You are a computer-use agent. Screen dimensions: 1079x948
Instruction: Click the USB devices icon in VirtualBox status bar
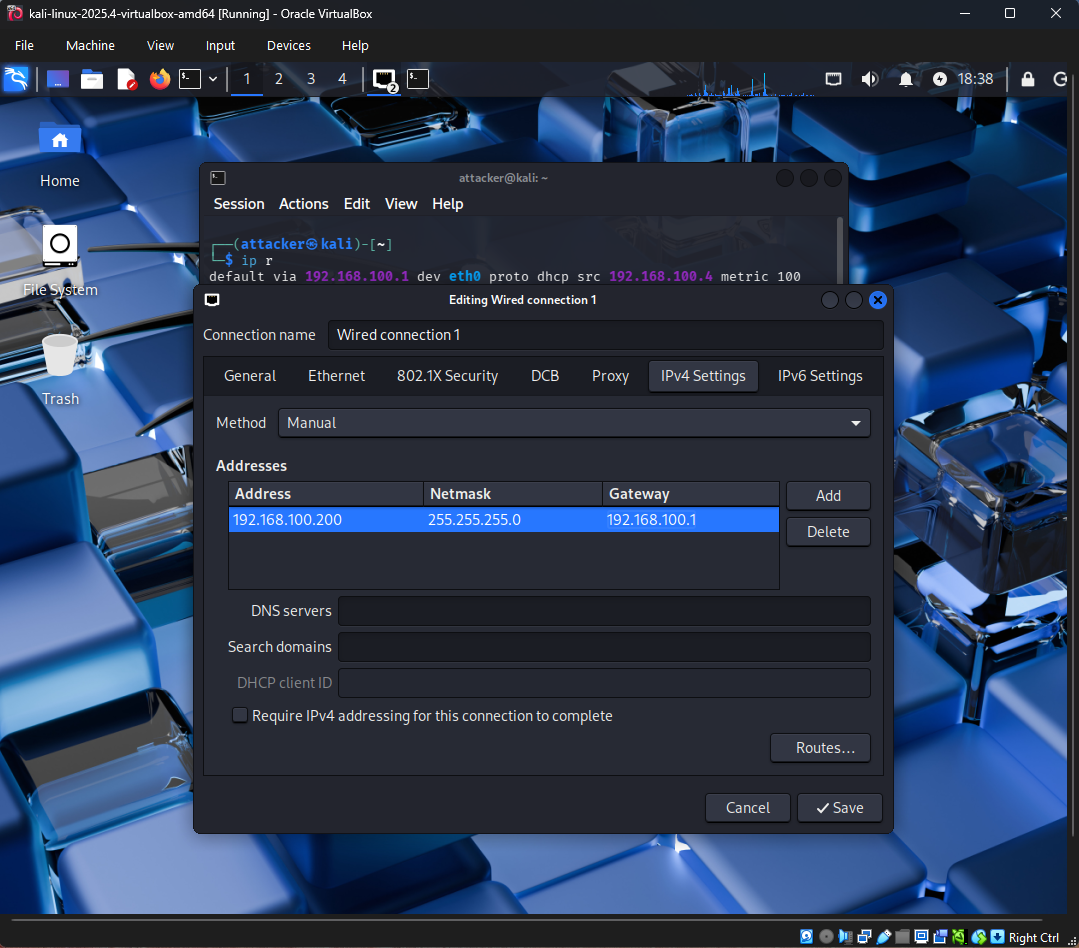pos(883,937)
